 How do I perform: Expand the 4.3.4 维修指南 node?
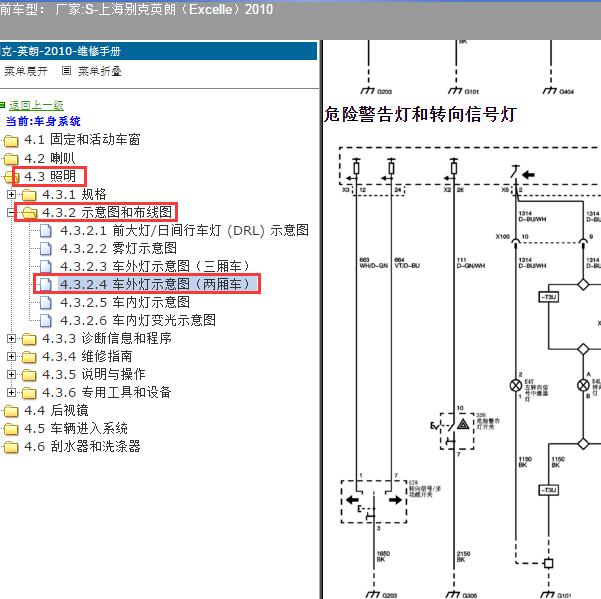click(x=11, y=356)
